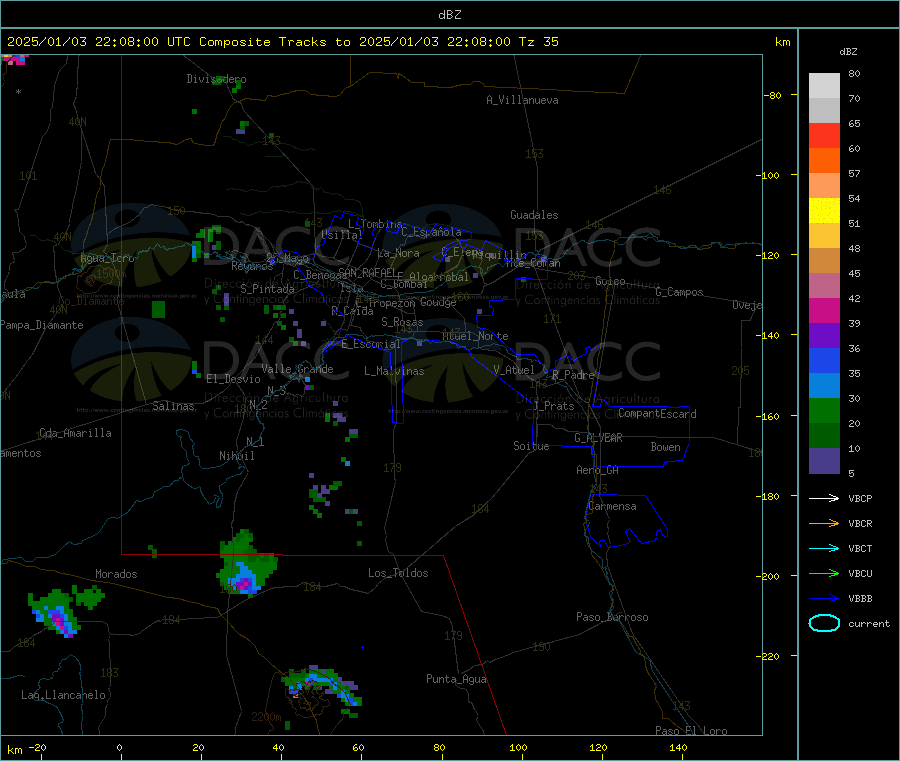Click the G_ALVEAR map label
The image size is (900, 761).
[598, 438]
